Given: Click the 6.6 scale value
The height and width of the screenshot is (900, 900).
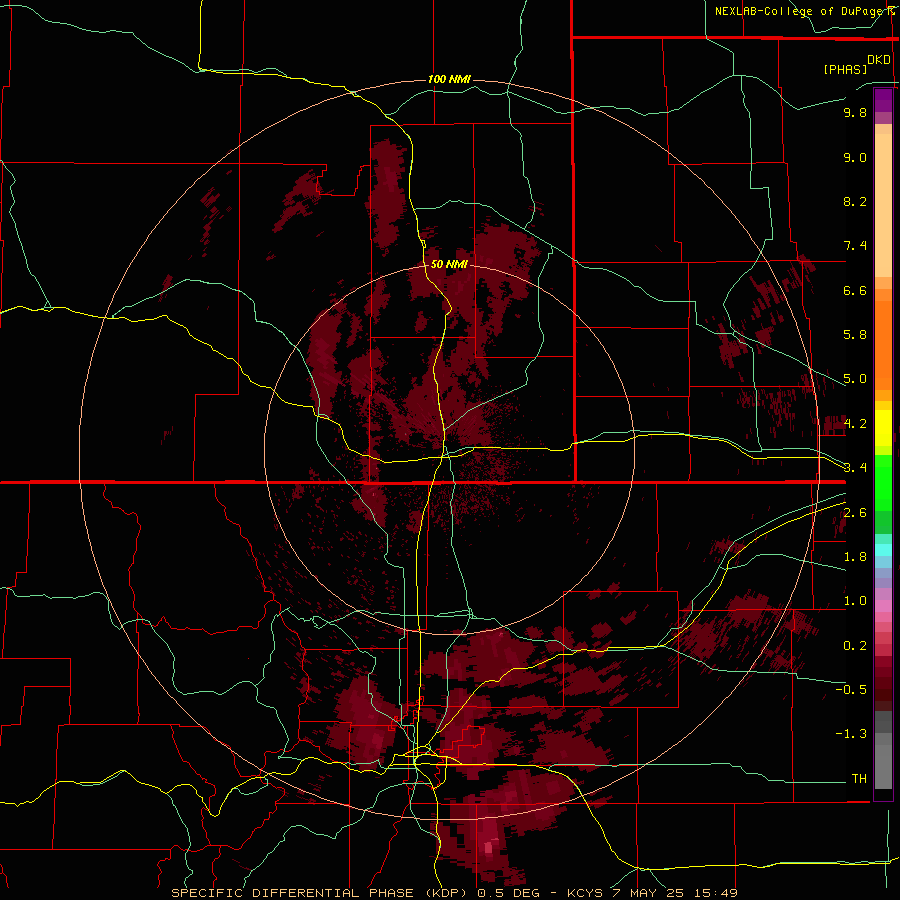Looking at the screenshot, I should 855,290.
